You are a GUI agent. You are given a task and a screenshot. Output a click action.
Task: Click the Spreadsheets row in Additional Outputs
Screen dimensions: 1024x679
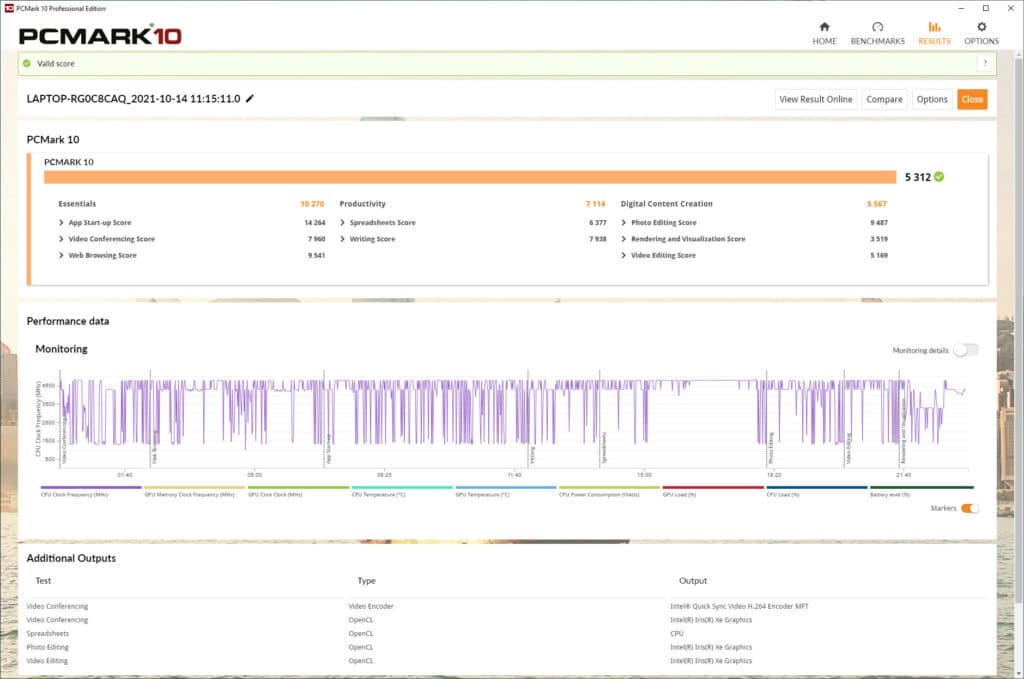48,633
